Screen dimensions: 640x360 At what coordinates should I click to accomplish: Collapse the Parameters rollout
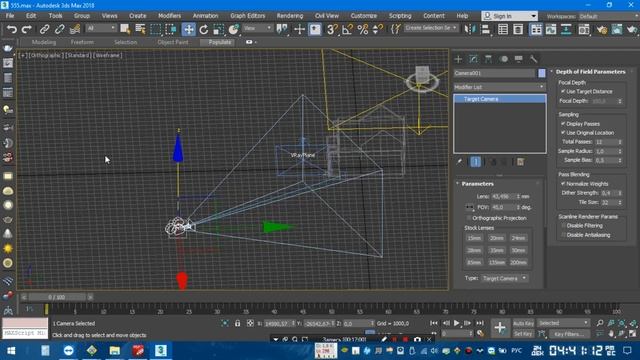pos(477,184)
